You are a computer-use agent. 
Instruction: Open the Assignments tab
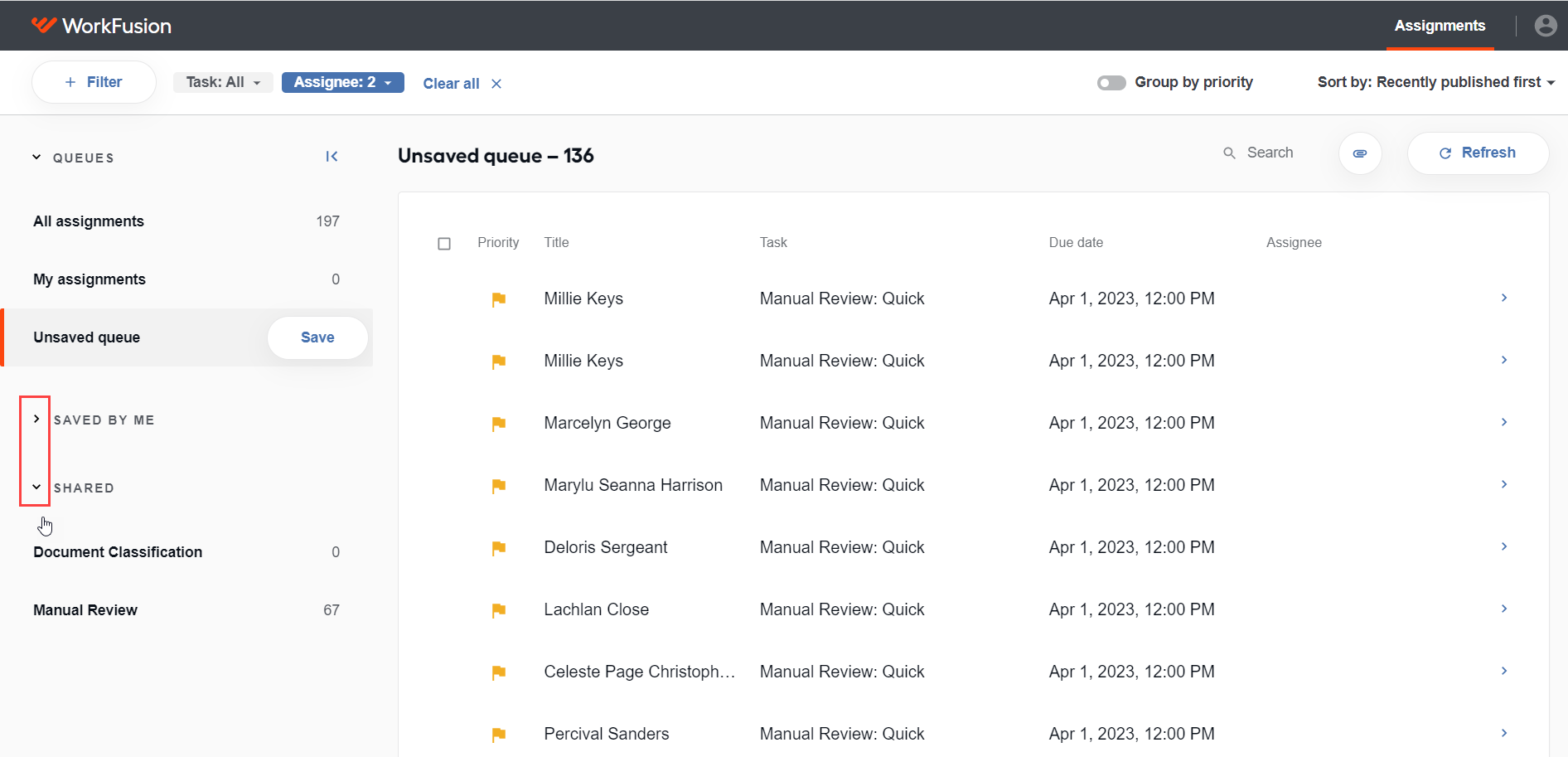click(x=1440, y=26)
